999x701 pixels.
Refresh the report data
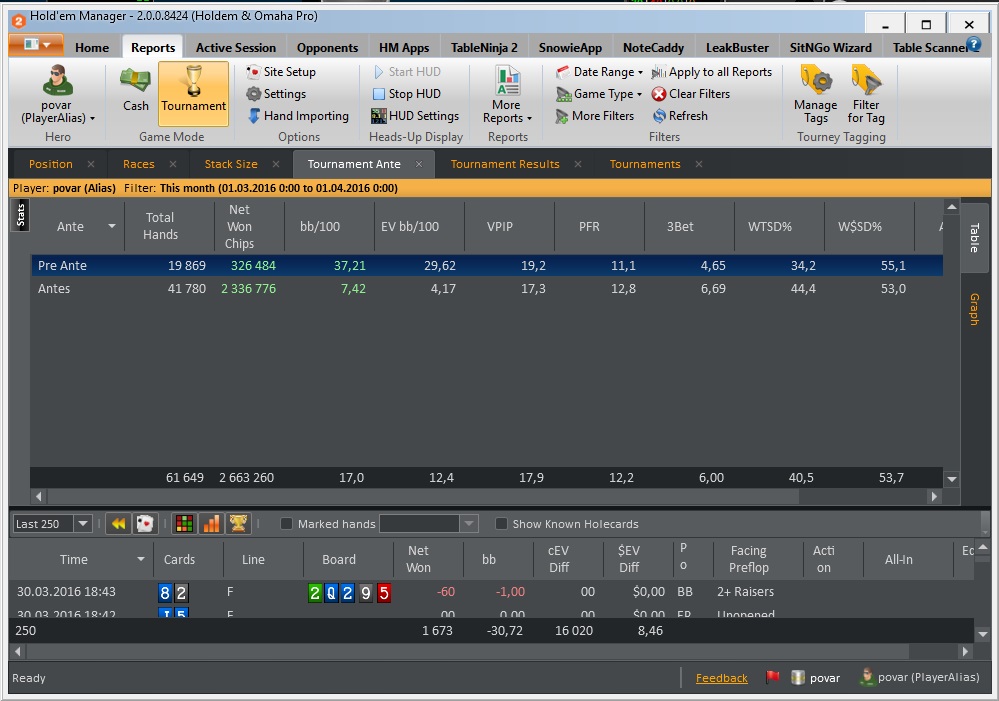(680, 116)
